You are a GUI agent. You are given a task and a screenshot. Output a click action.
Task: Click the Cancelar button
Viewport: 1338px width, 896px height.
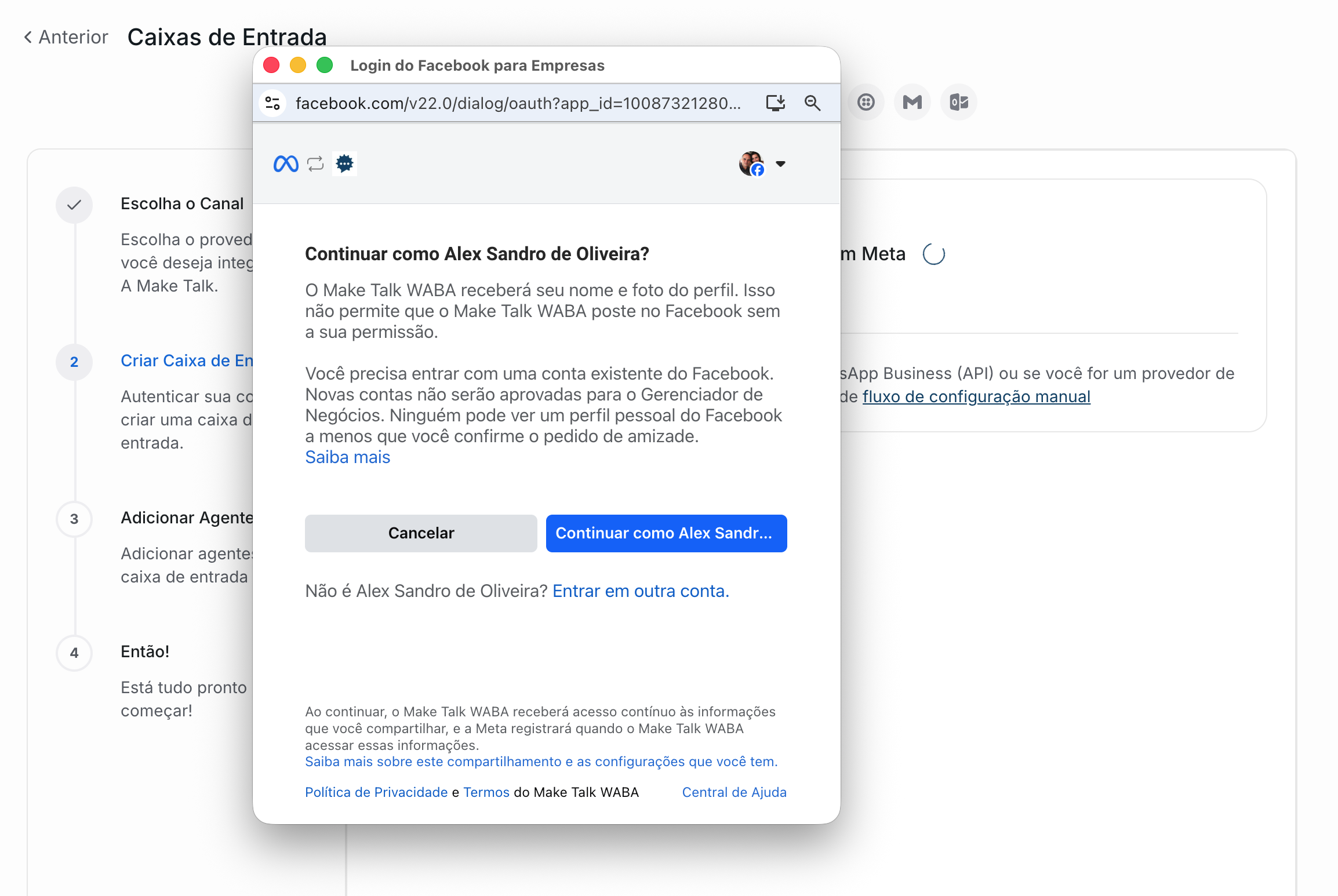pyautogui.click(x=421, y=533)
